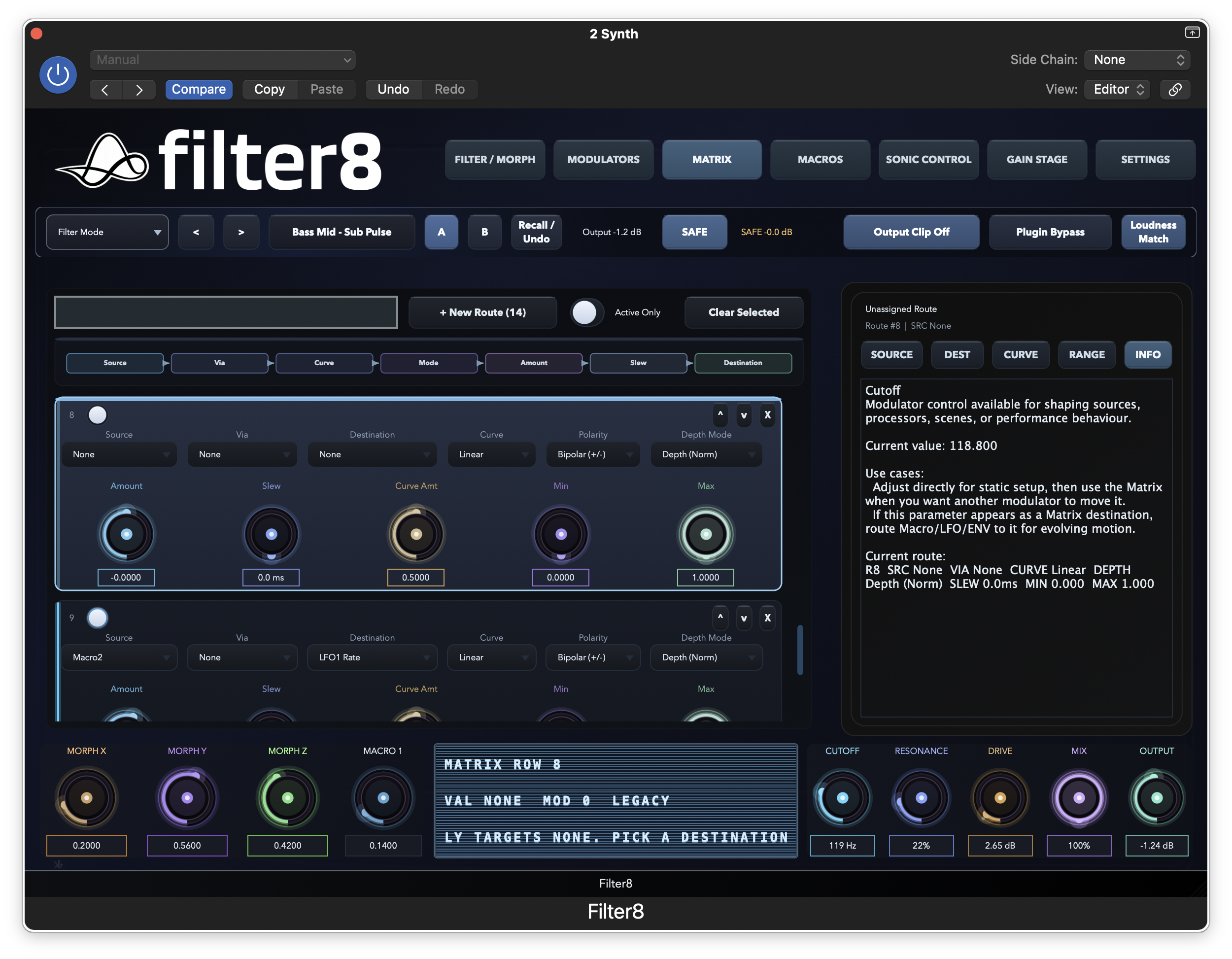Switch to FILTER / MORPH tab

tap(495, 160)
